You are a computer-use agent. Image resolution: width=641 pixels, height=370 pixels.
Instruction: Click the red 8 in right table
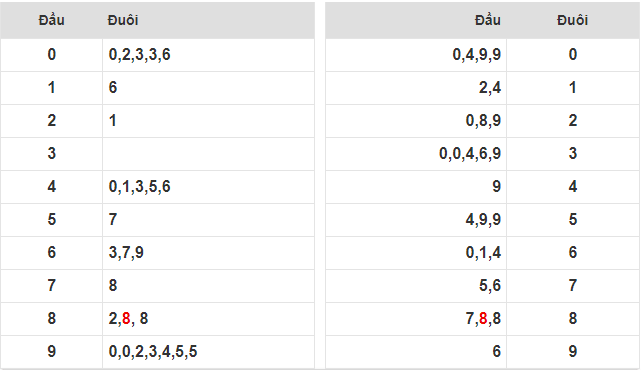483,318
